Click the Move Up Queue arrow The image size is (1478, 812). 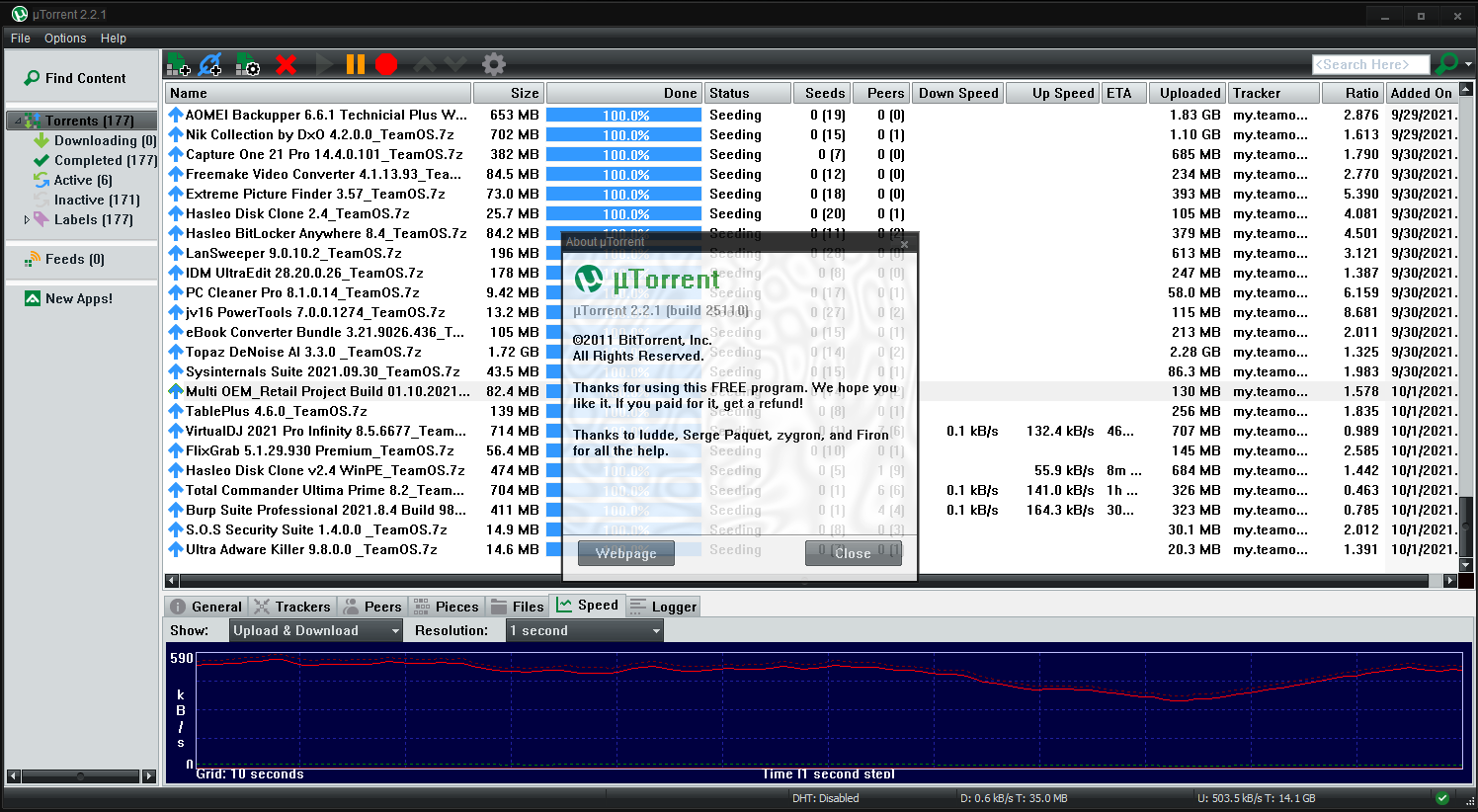pos(424,65)
